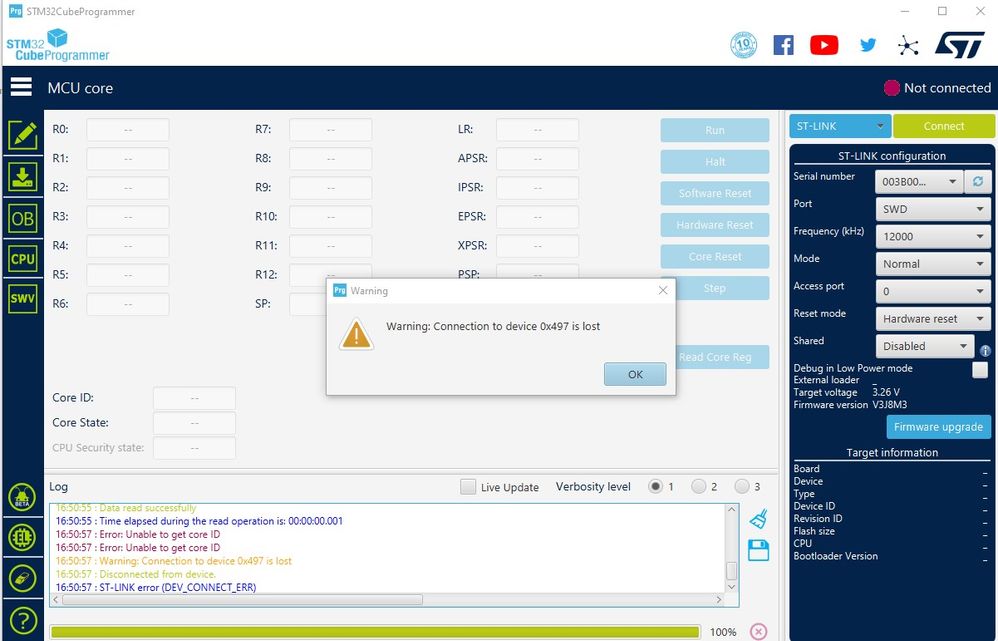The width and height of the screenshot is (998, 641).
Task: Click the log scroll down arrow
Action: (731, 587)
